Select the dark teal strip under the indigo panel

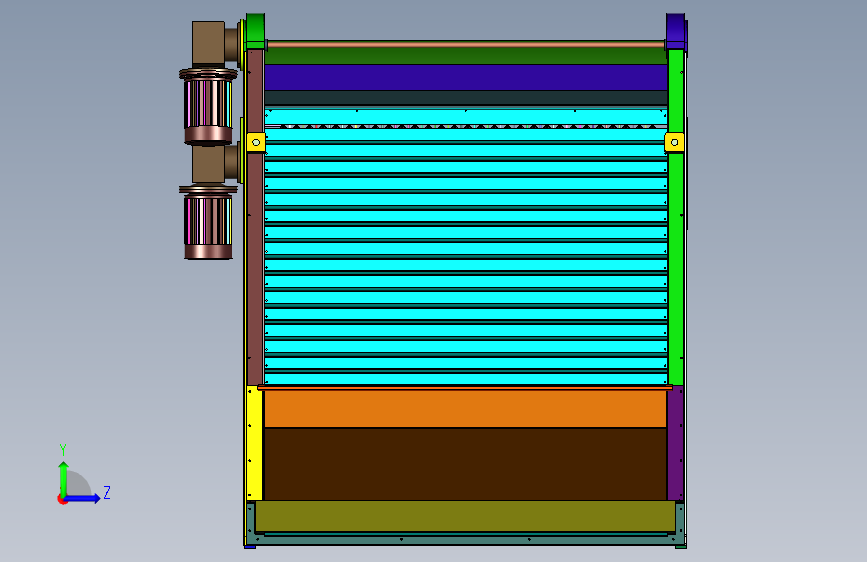466,97
